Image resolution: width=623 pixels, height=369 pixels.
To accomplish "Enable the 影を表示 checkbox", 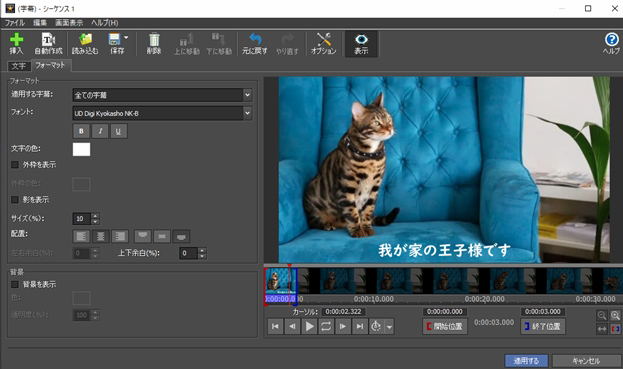I will point(15,199).
